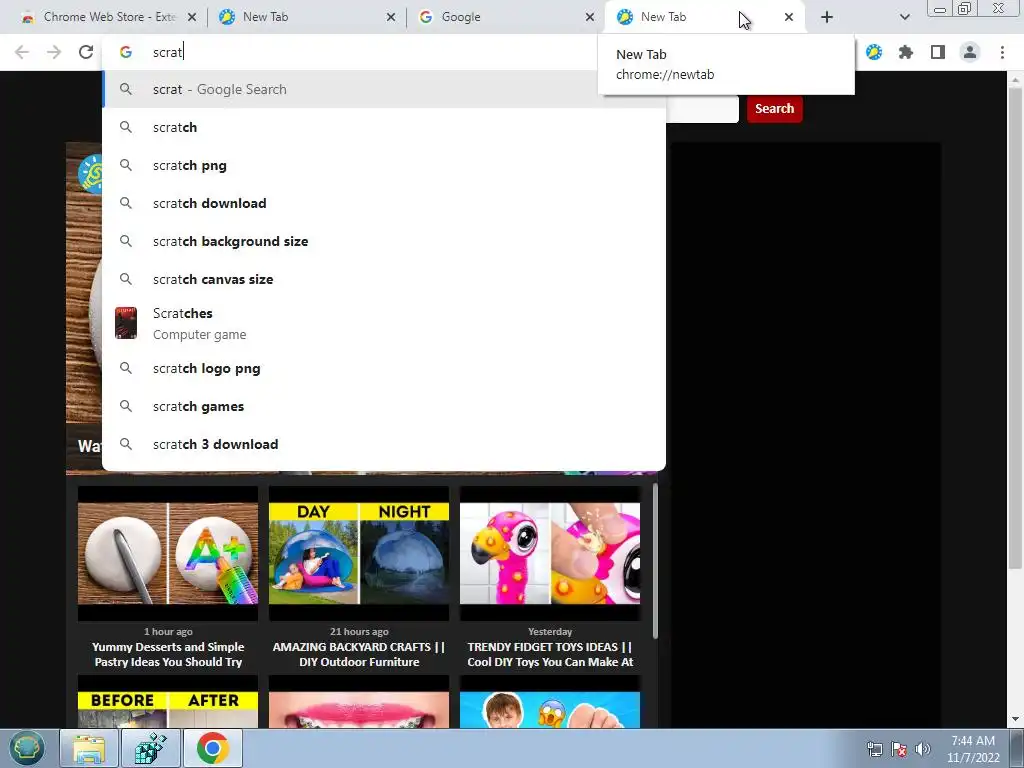Click the red Search button
This screenshot has height=768, width=1024.
[775, 108]
